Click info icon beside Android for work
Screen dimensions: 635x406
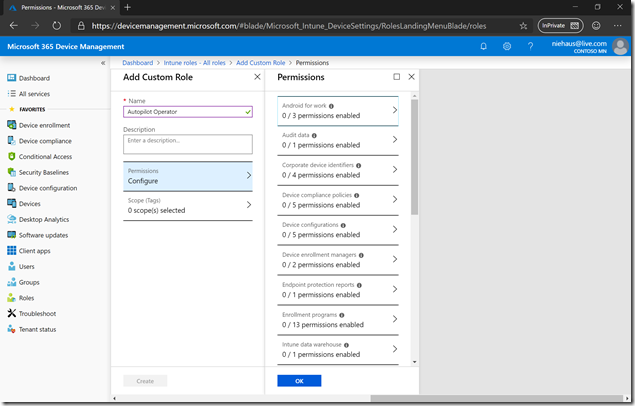coord(331,105)
